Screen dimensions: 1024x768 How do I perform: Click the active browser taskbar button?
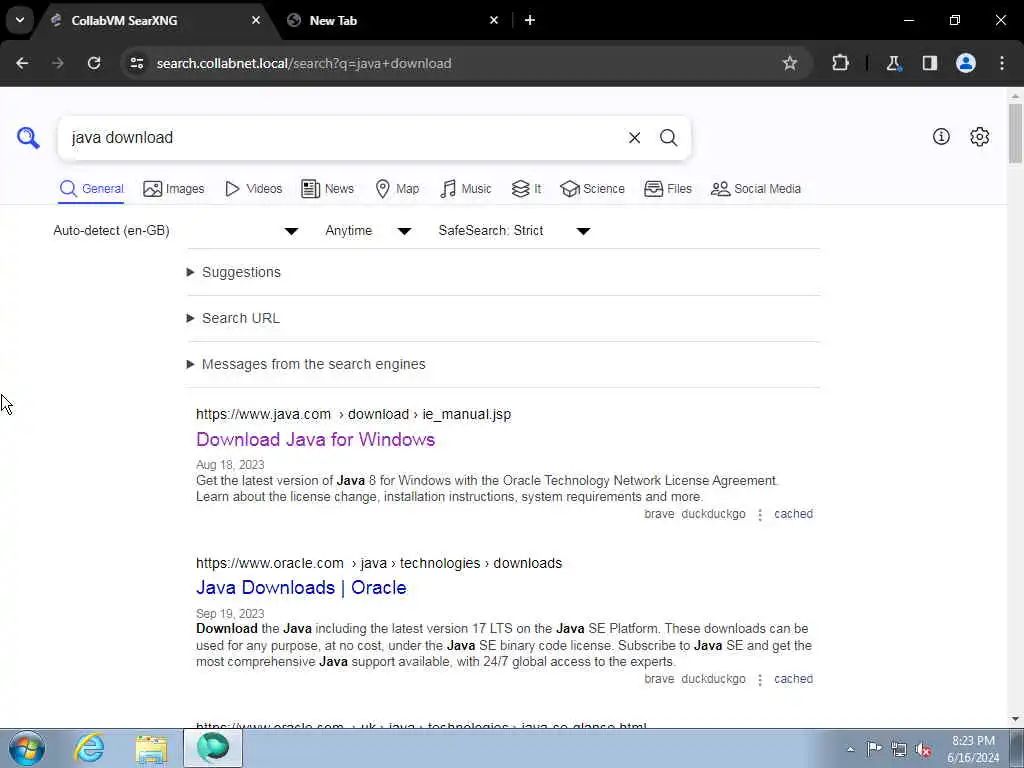click(213, 748)
